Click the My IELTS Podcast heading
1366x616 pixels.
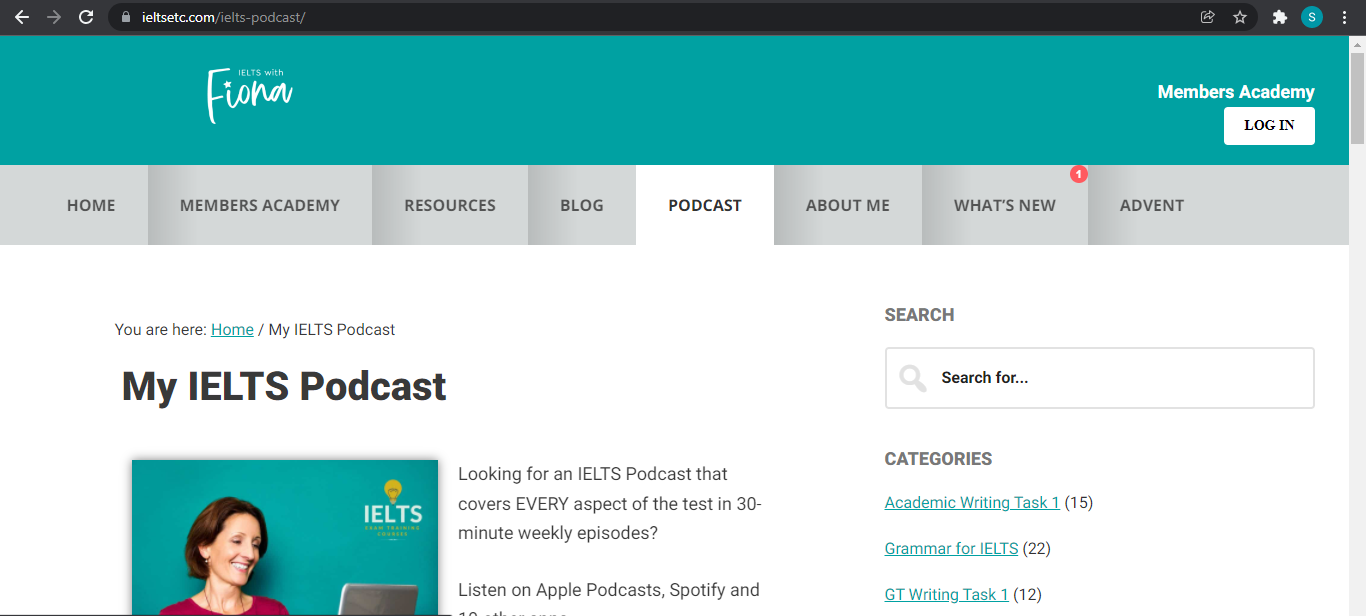point(284,386)
